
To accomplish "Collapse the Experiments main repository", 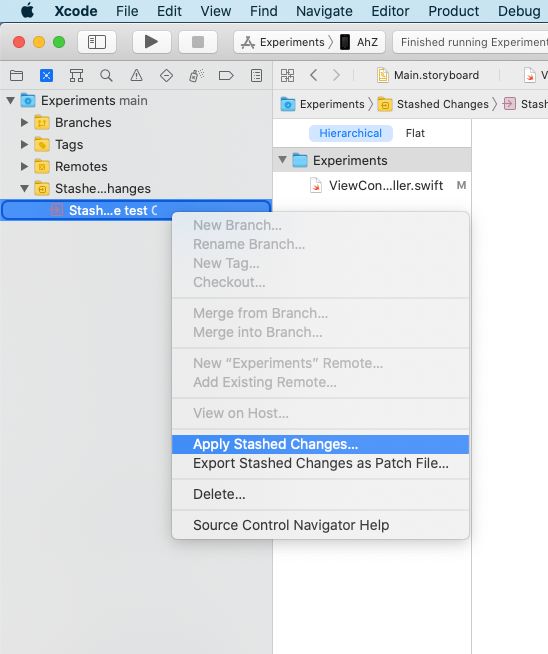I will click(x=11, y=101).
